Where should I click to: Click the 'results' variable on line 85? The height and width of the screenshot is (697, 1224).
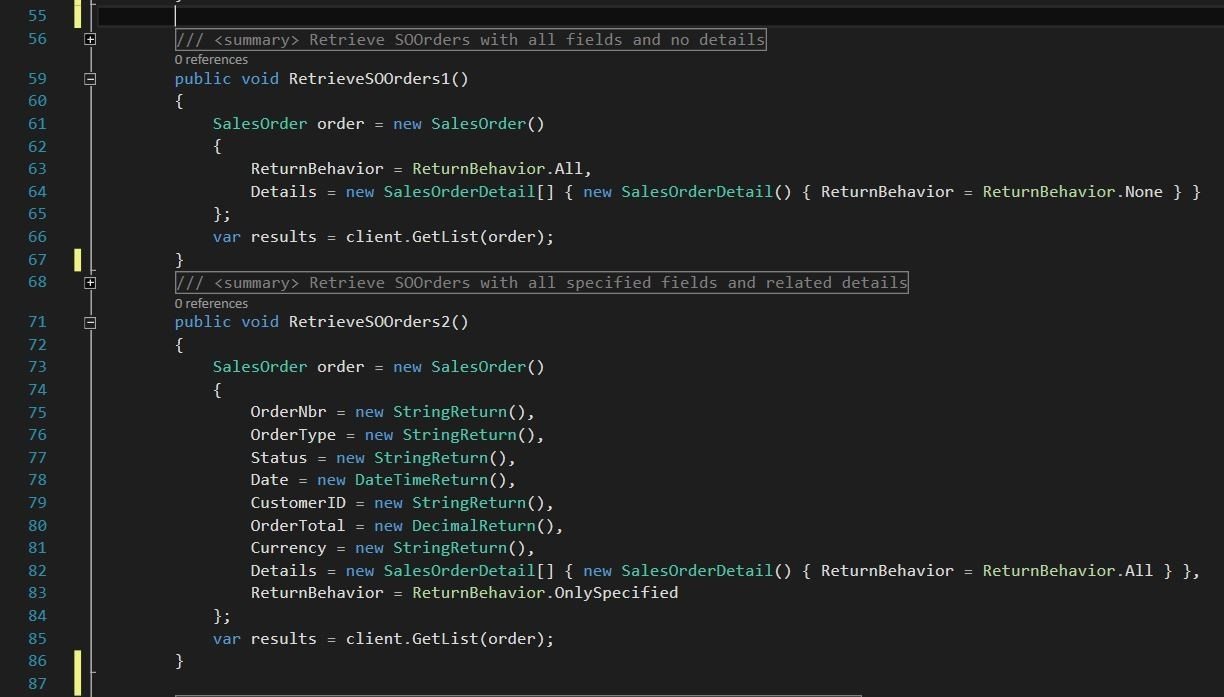(284, 638)
